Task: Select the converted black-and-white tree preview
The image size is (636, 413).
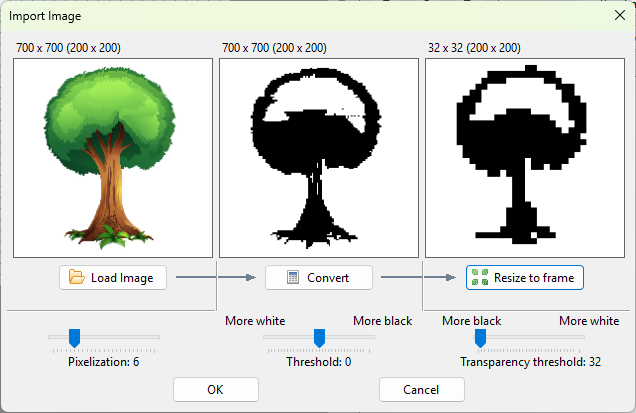Action: click(x=319, y=158)
